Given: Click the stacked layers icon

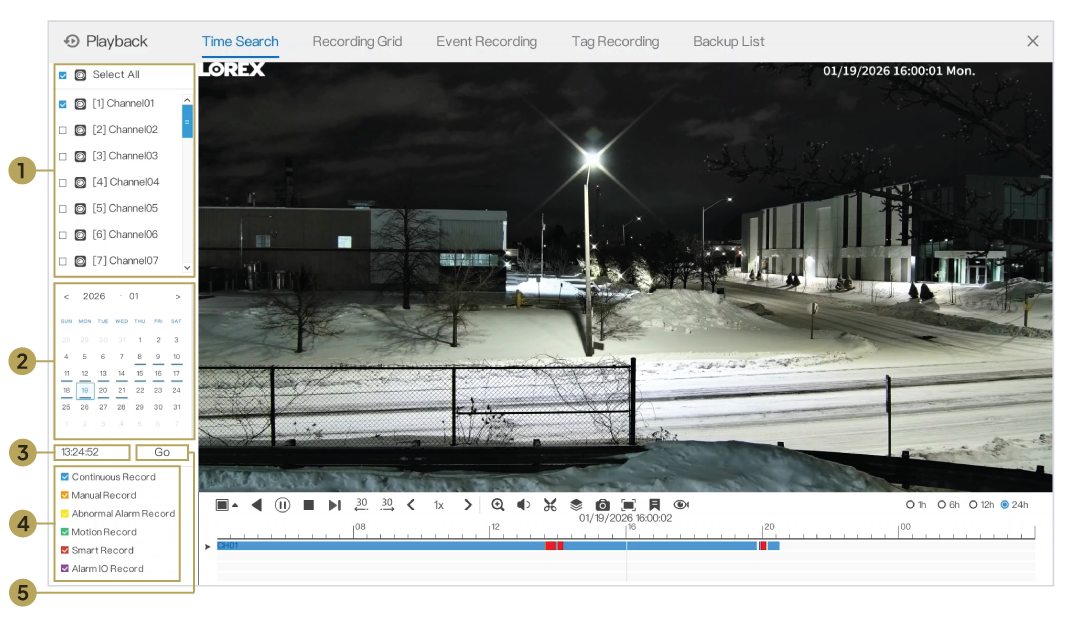Looking at the screenshot, I should click(x=576, y=505).
